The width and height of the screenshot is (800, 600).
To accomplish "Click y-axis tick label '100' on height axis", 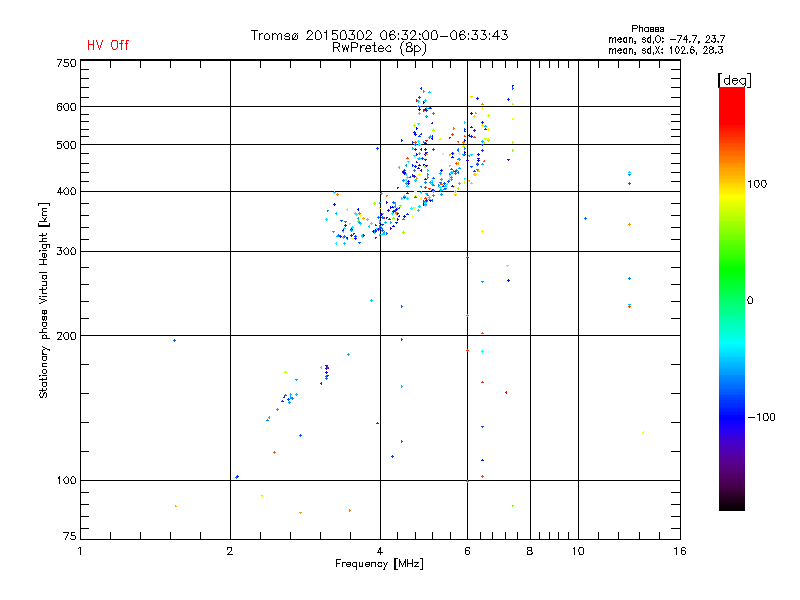I will coord(66,481).
